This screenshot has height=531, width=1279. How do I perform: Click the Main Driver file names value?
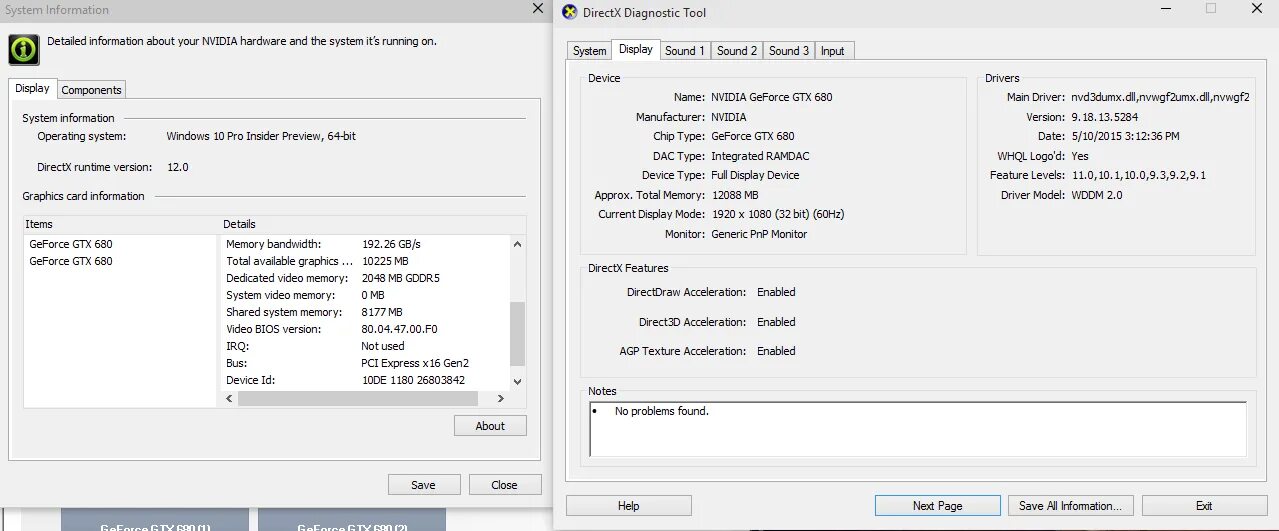point(1160,97)
